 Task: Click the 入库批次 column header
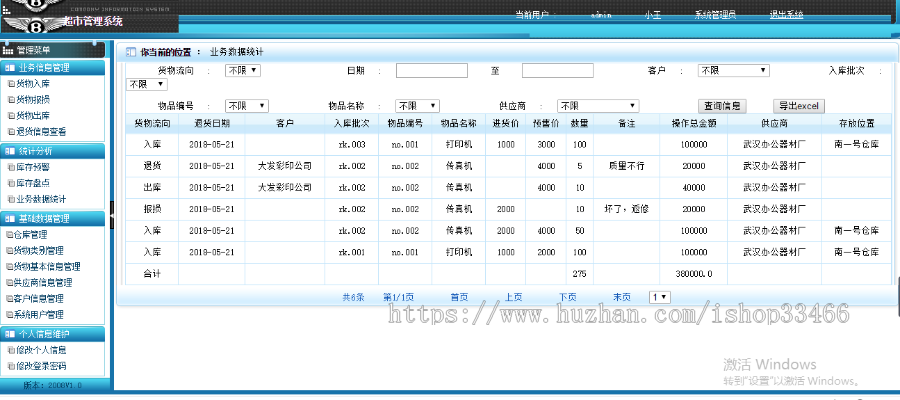(352, 123)
